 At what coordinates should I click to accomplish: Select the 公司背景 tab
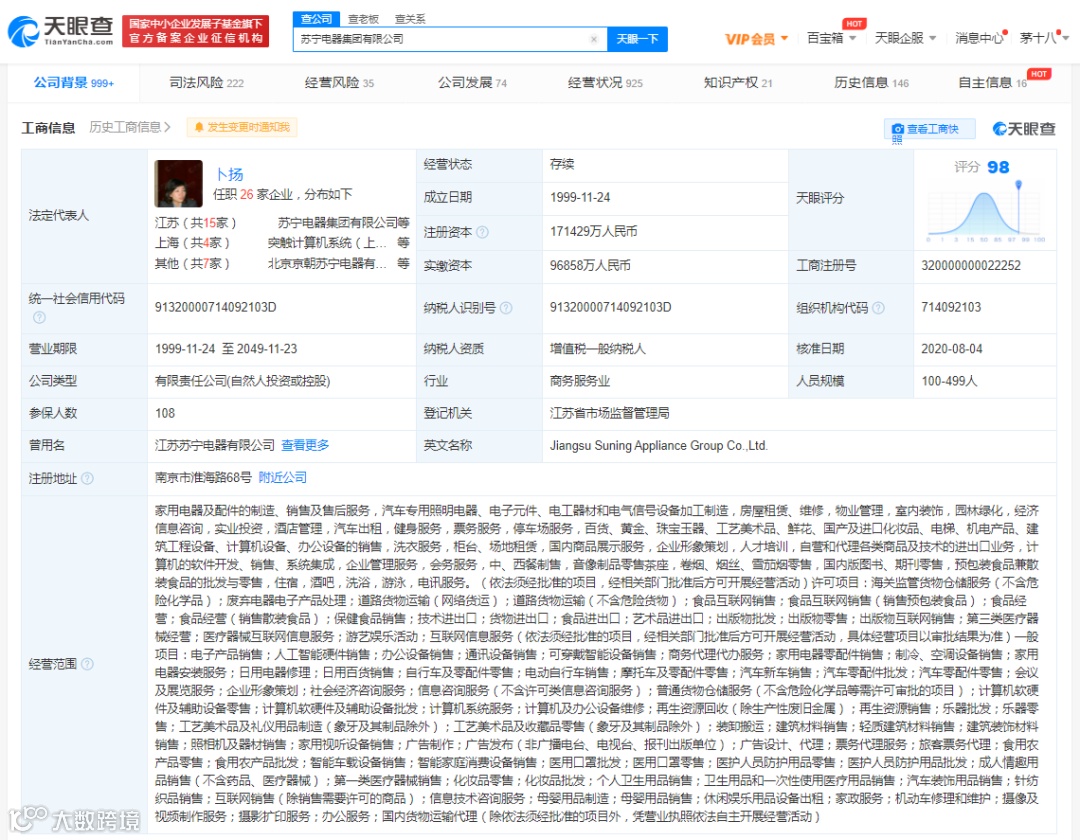tap(74, 83)
